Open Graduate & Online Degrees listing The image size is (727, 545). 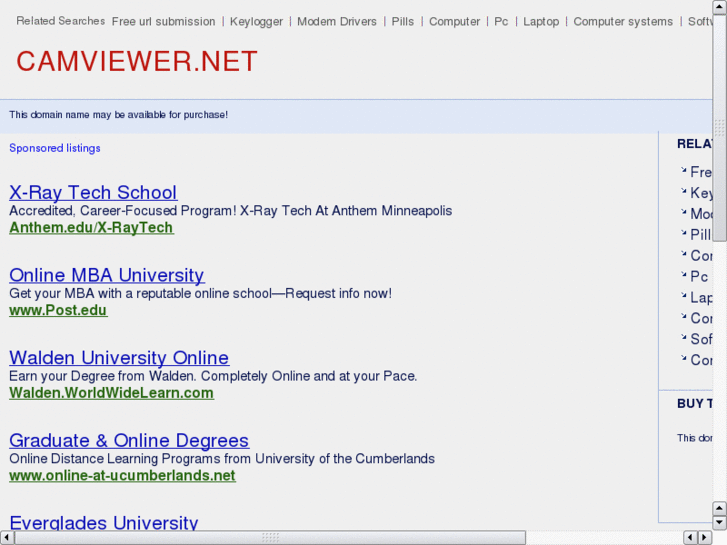click(129, 440)
